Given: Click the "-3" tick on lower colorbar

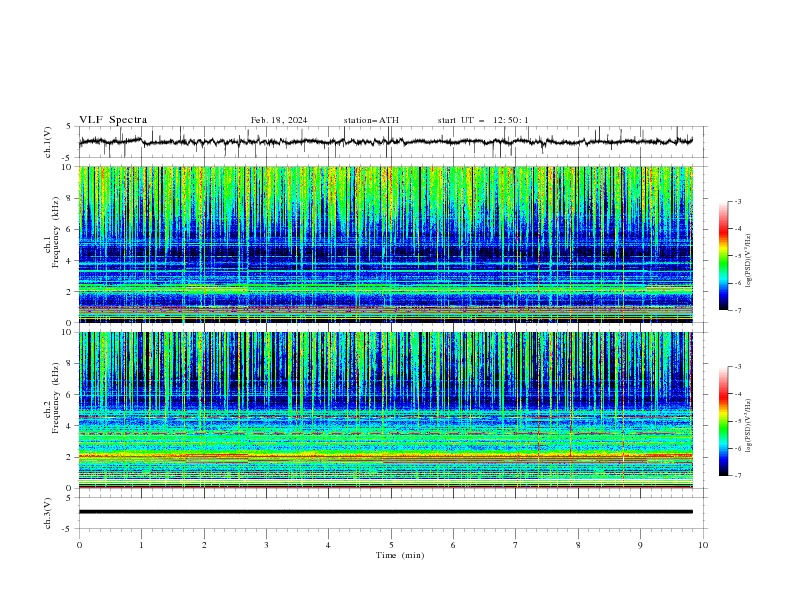Looking at the screenshot, I should click(738, 367).
